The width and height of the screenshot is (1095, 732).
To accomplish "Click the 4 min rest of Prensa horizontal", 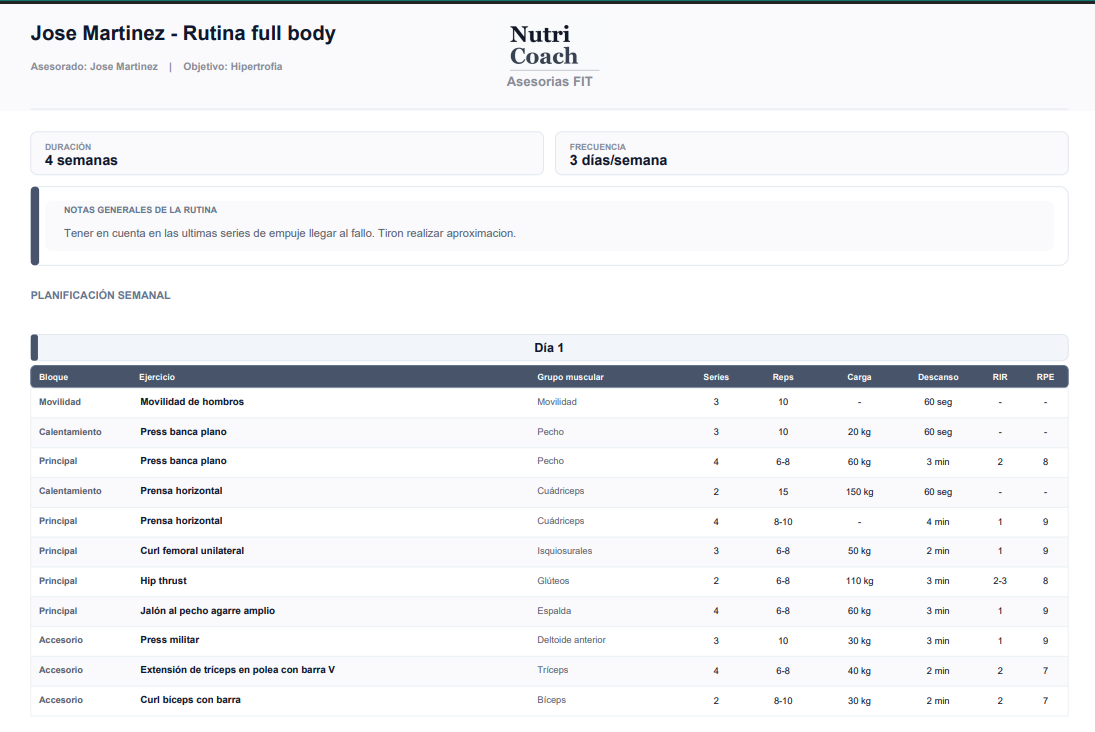I will click(938, 522).
